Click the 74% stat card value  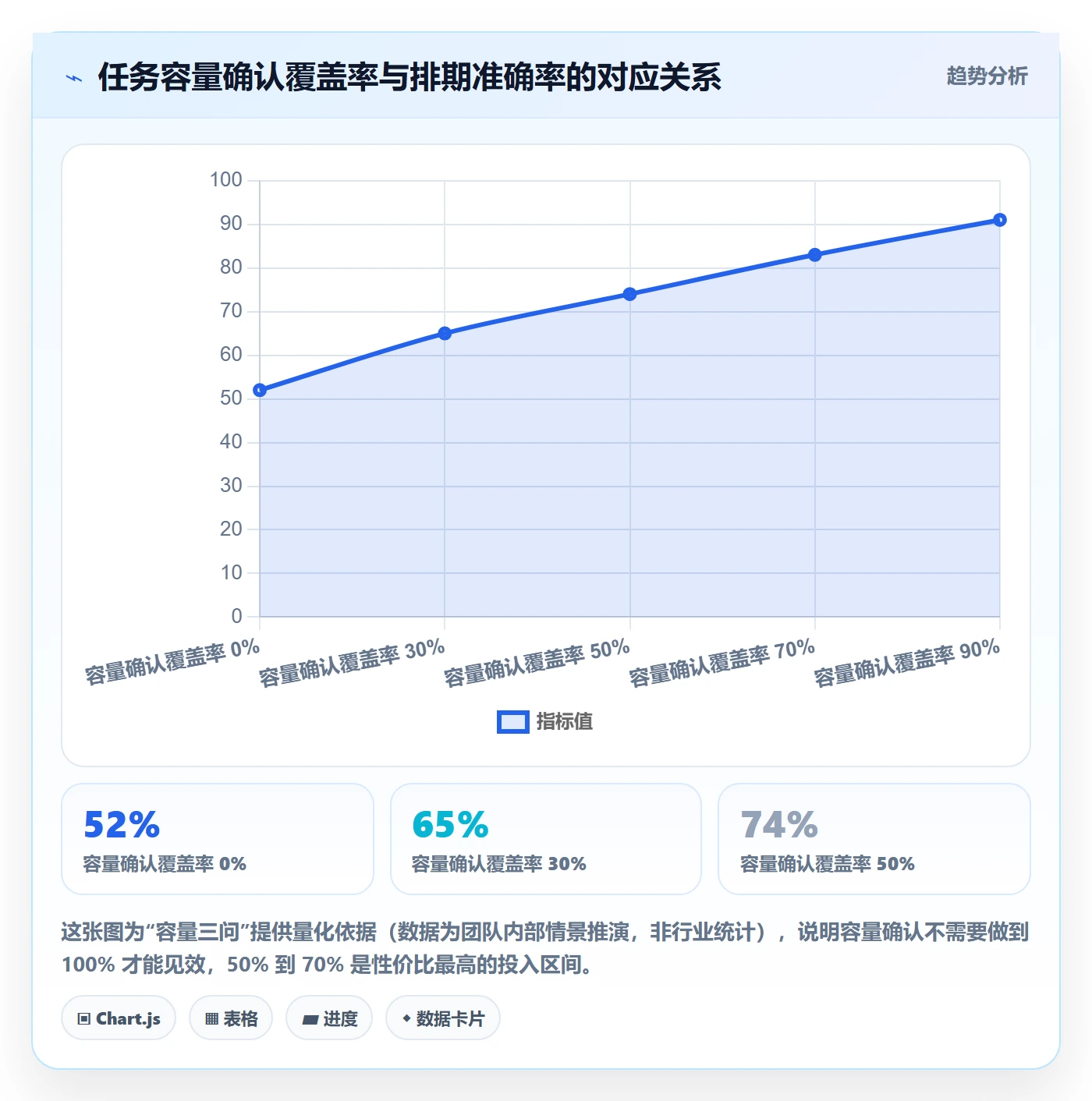779,825
